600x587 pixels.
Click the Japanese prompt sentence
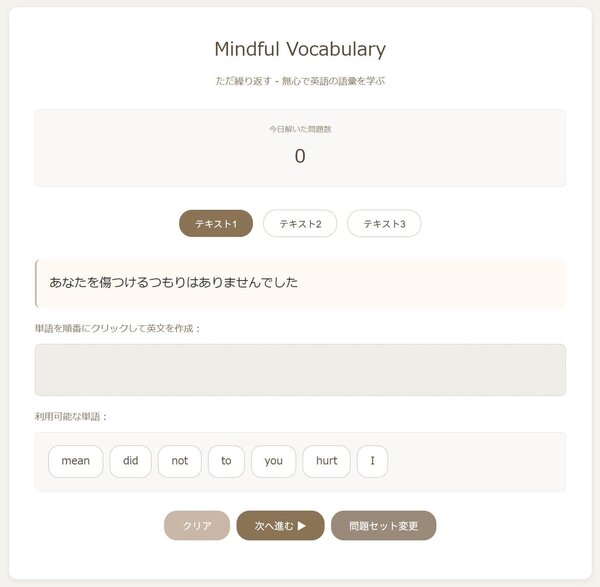(x=174, y=282)
